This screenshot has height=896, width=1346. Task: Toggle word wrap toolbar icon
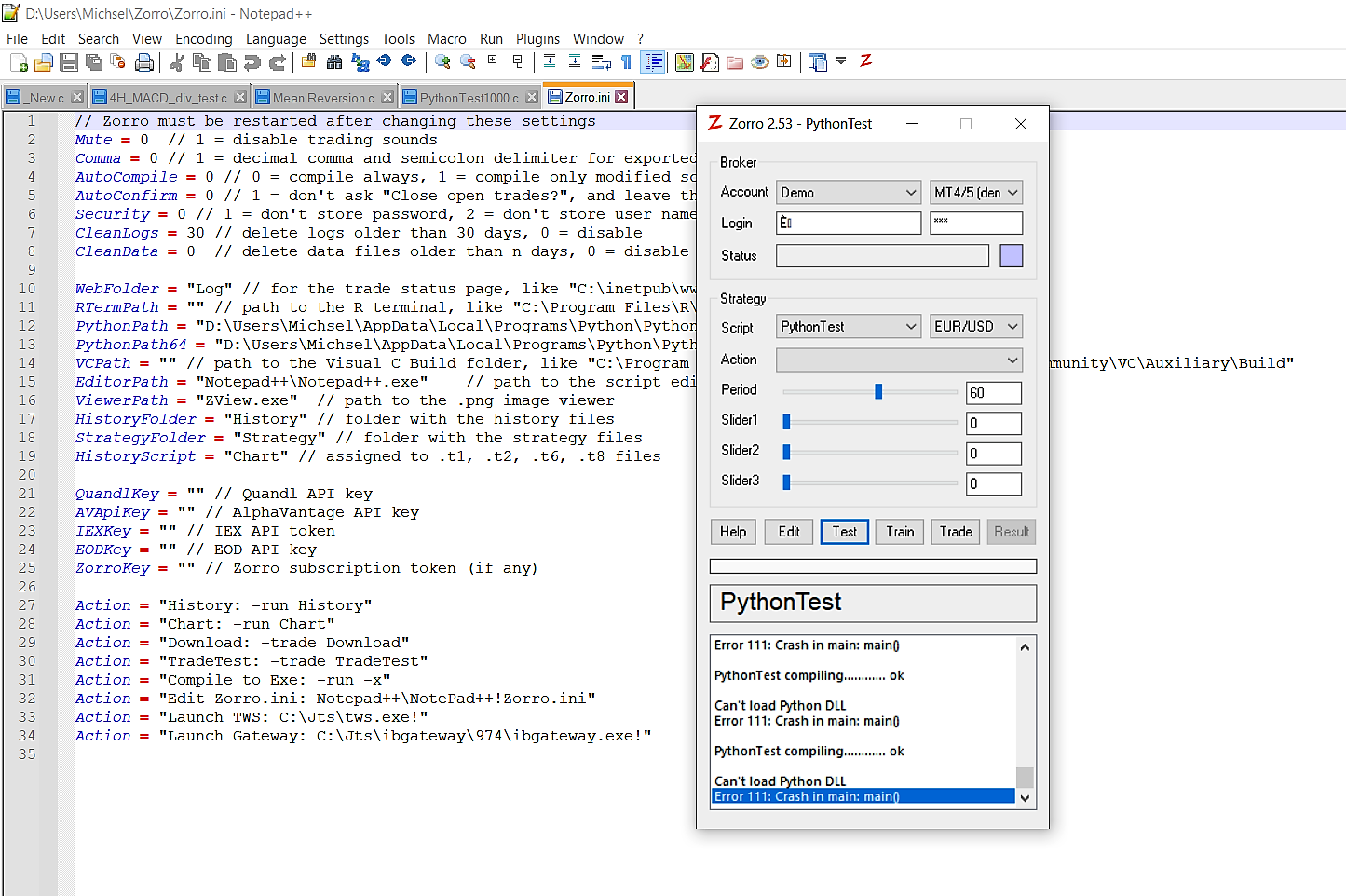point(601,62)
